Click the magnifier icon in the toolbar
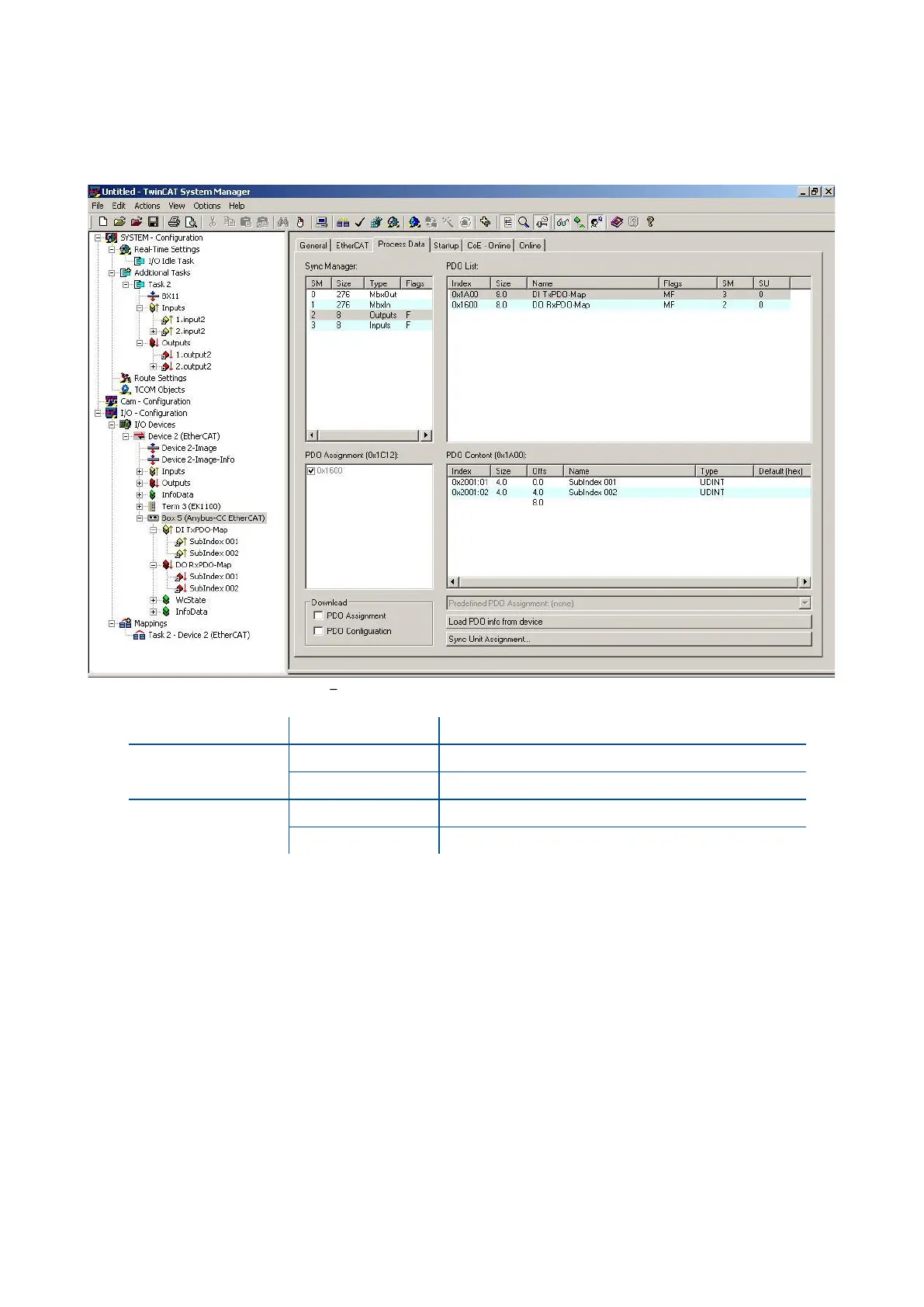 (524, 222)
